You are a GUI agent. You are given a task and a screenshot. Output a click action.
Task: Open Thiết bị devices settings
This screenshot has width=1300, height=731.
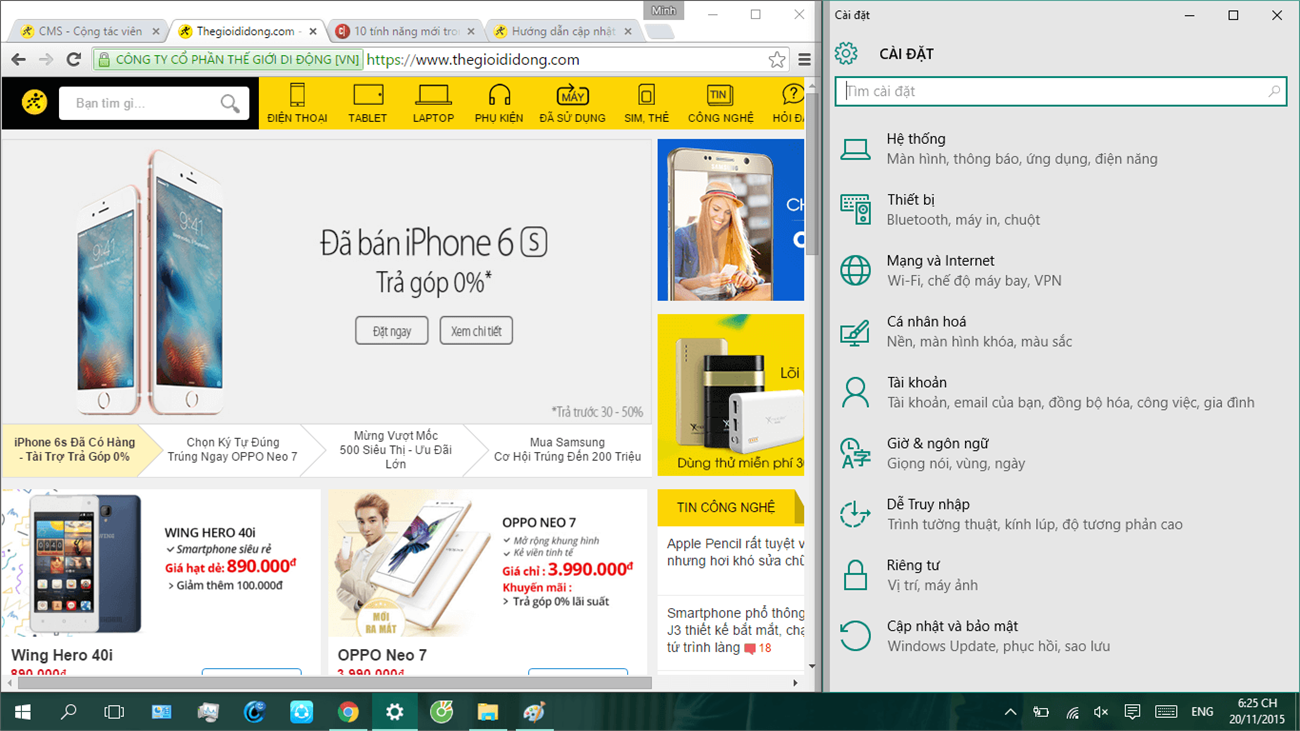point(1062,210)
